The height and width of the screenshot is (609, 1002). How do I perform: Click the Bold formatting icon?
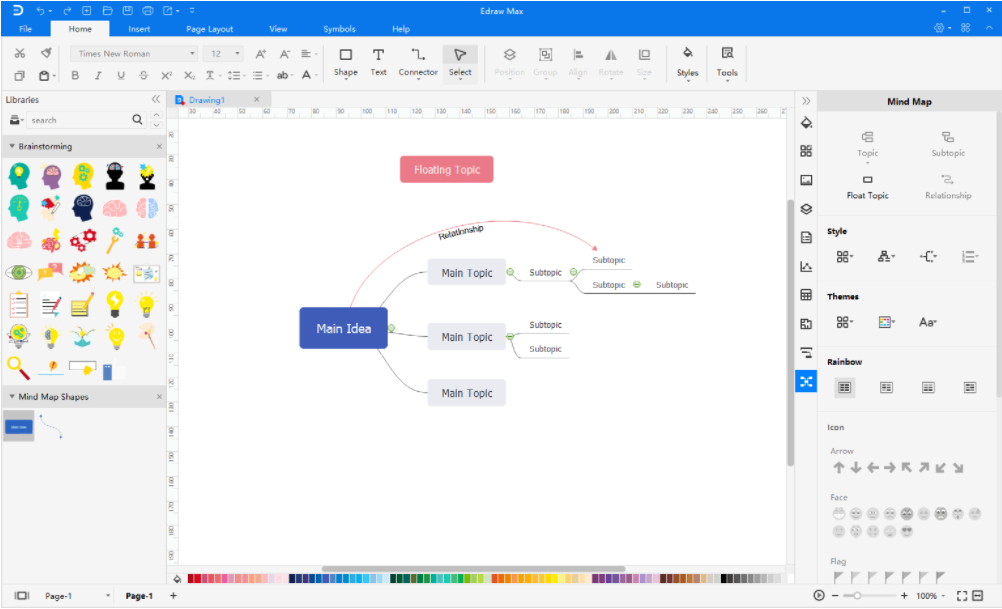tap(74, 76)
